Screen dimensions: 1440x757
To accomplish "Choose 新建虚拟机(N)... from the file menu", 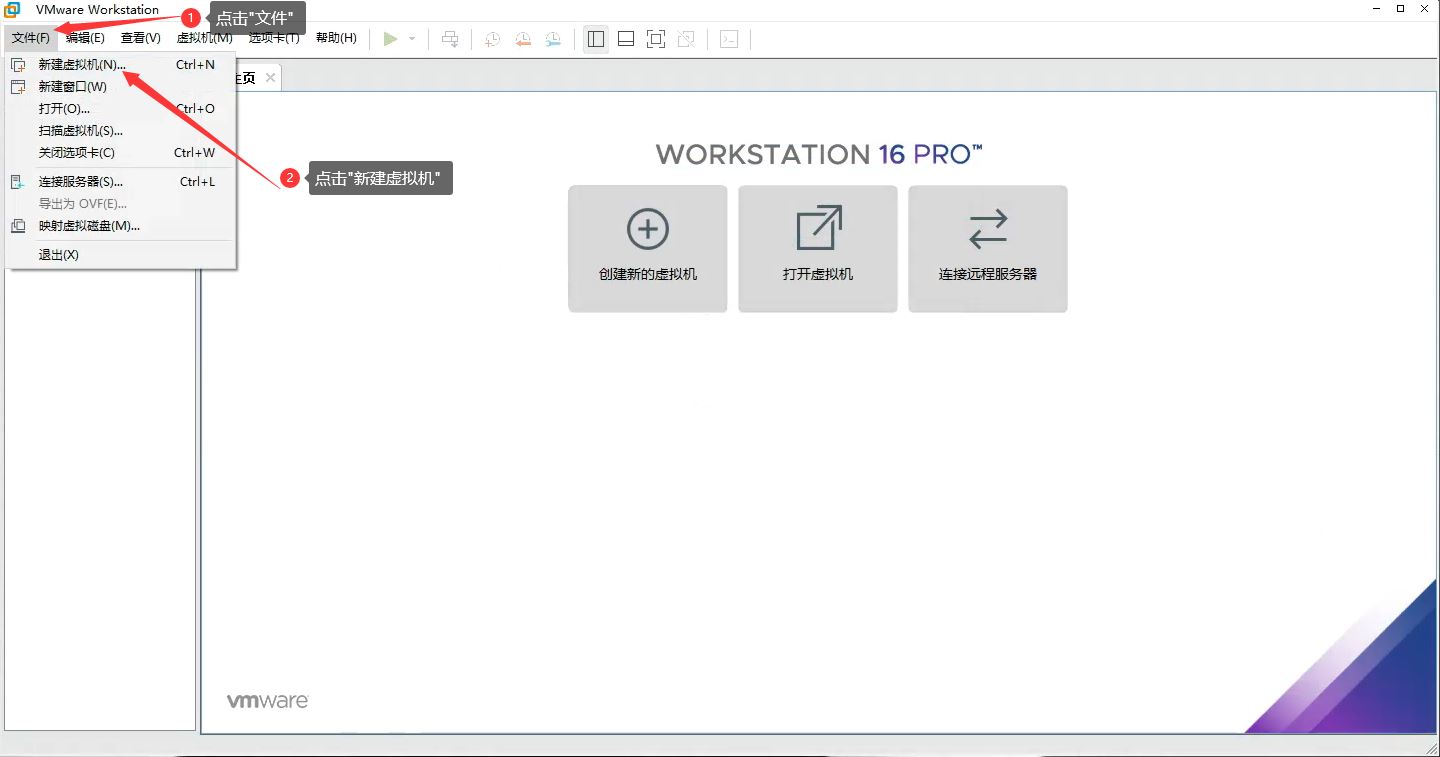I will pyautogui.click(x=121, y=65).
